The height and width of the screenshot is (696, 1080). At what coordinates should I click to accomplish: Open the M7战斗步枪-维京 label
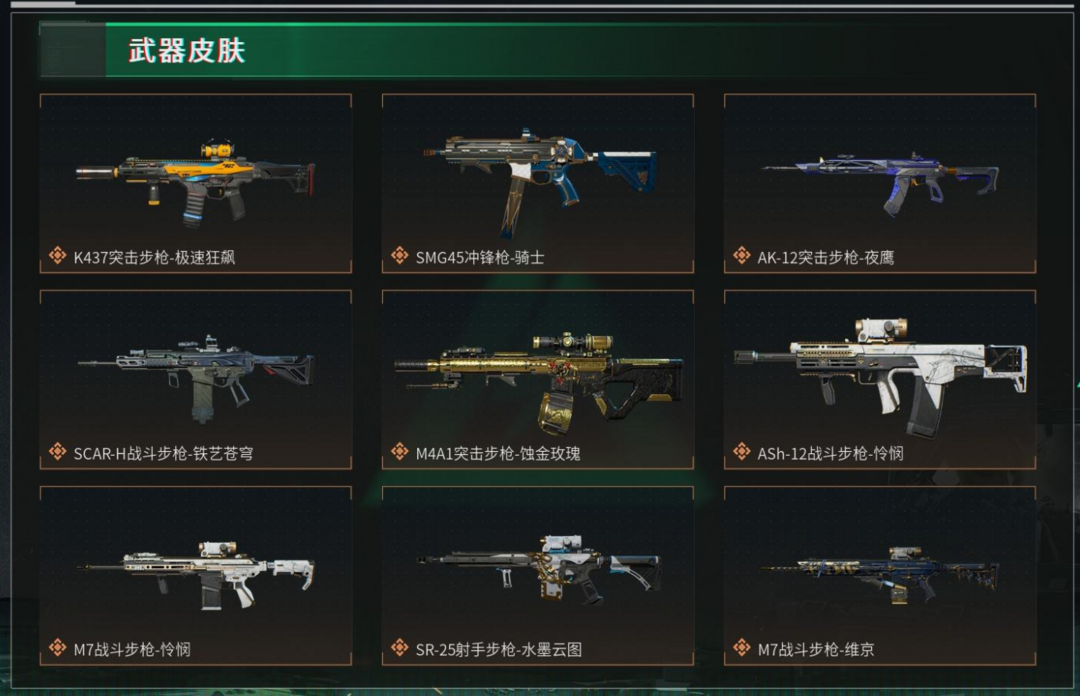point(816,649)
